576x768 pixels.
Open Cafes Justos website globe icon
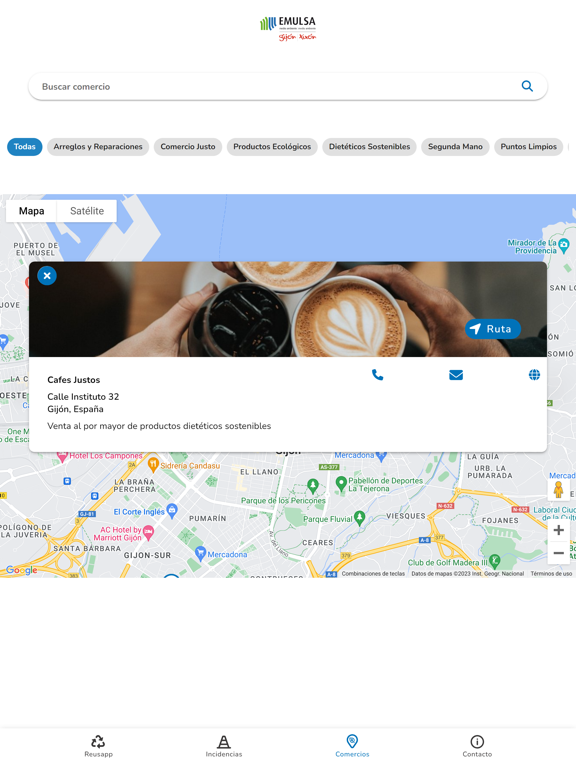pos(534,375)
